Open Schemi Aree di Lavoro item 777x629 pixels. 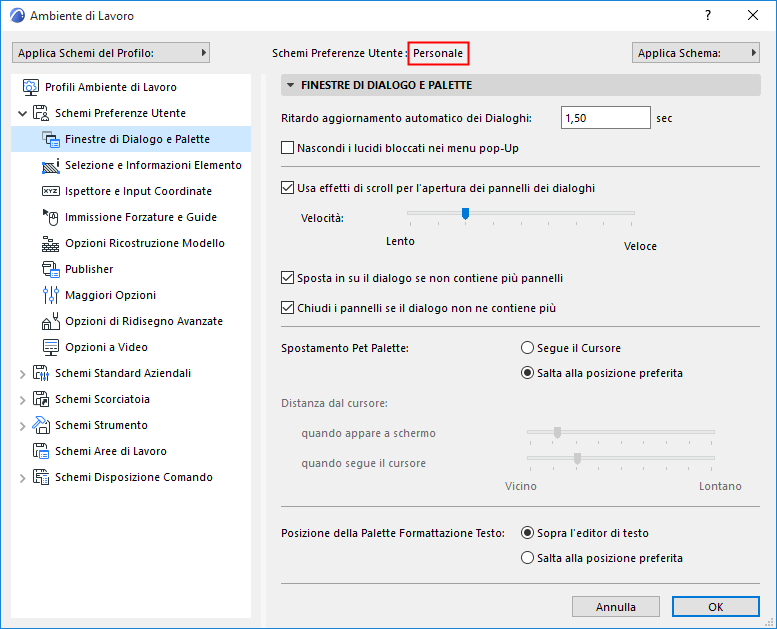(x=110, y=451)
